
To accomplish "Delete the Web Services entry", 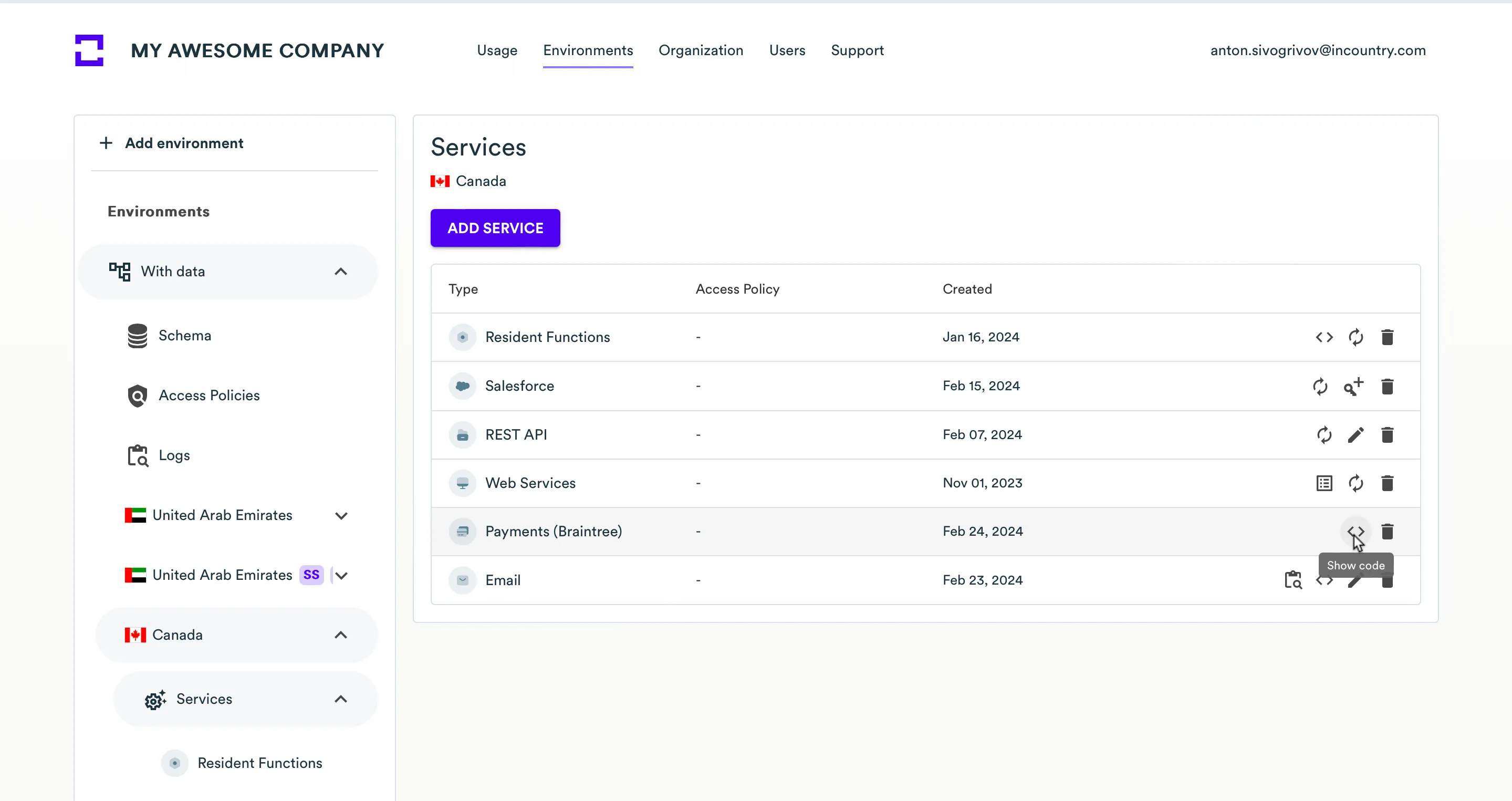I will coord(1387,484).
